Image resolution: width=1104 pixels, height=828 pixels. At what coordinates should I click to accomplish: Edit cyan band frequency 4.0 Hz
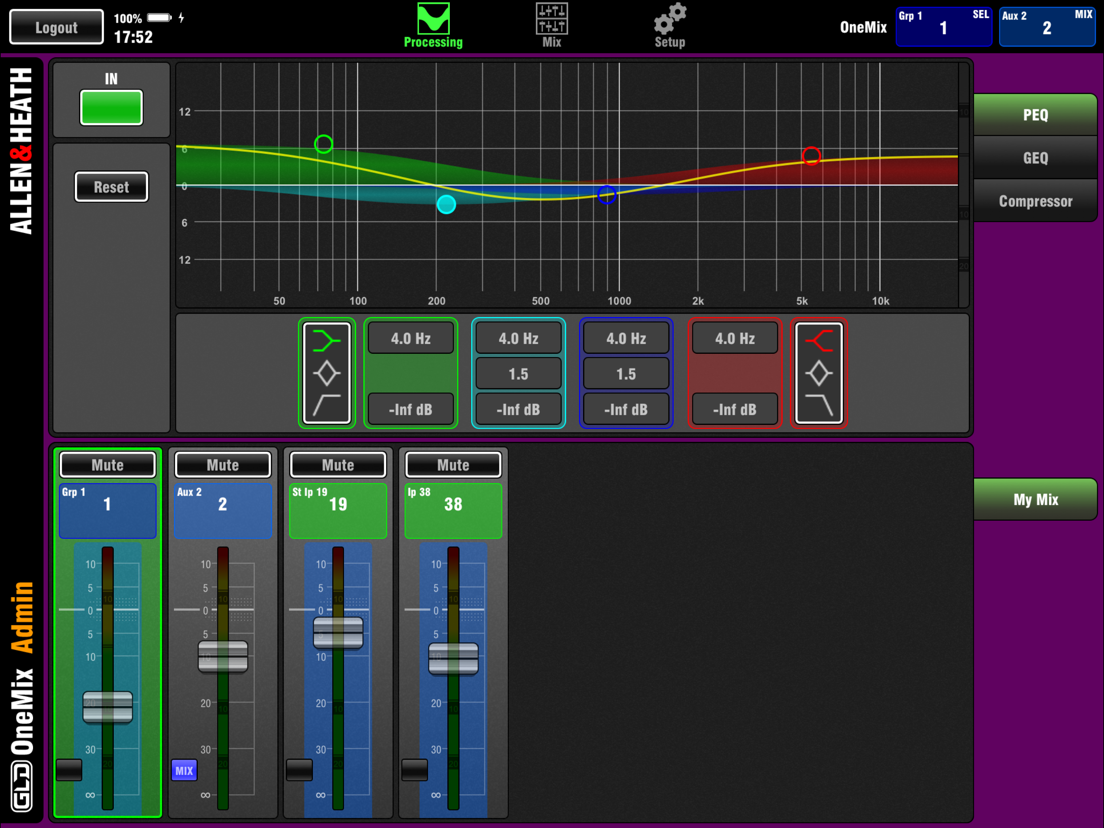[518, 339]
